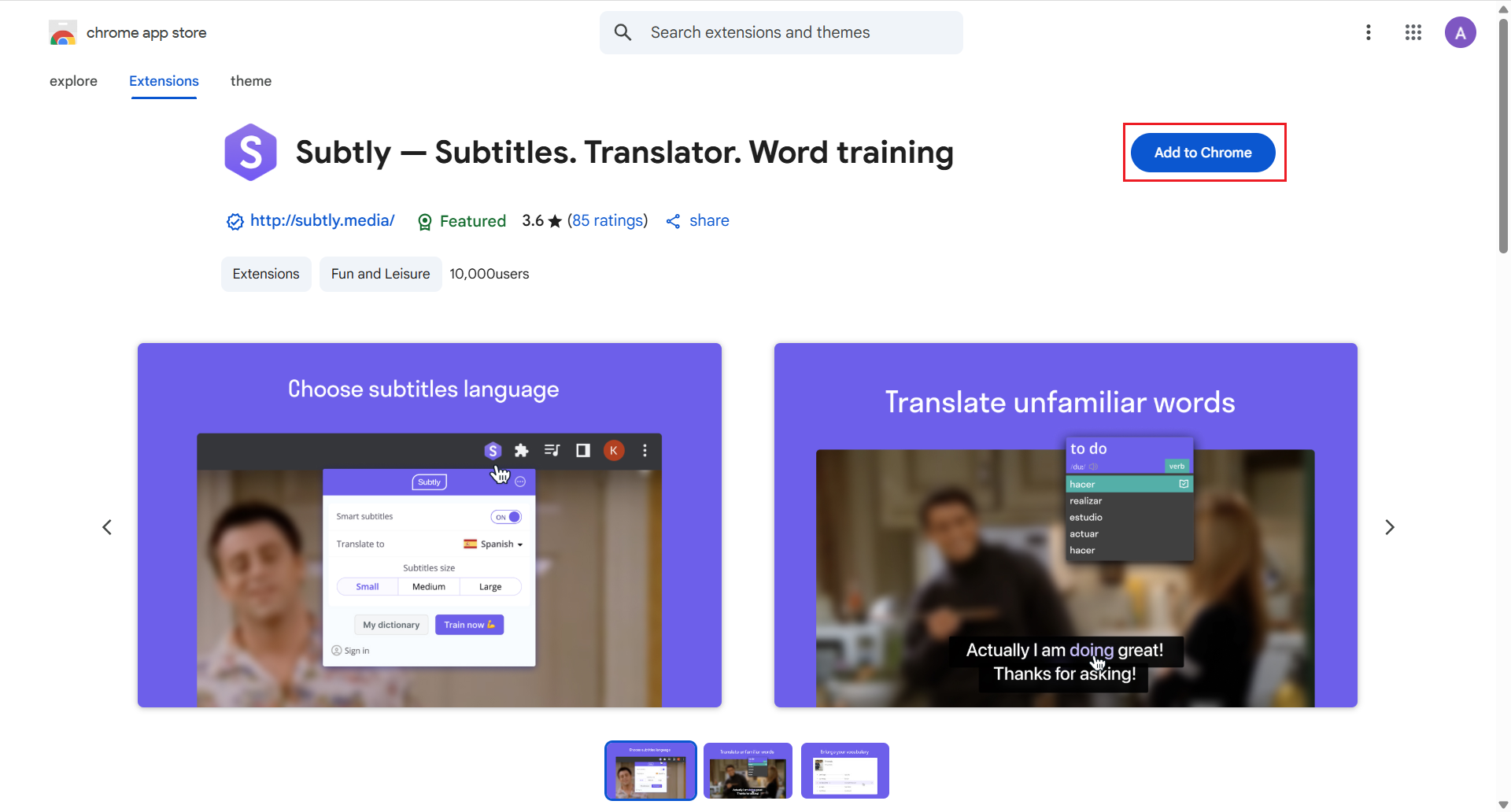Show the previous screenshot with left arrow
1511x812 pixels.
(x=107, y=527)
